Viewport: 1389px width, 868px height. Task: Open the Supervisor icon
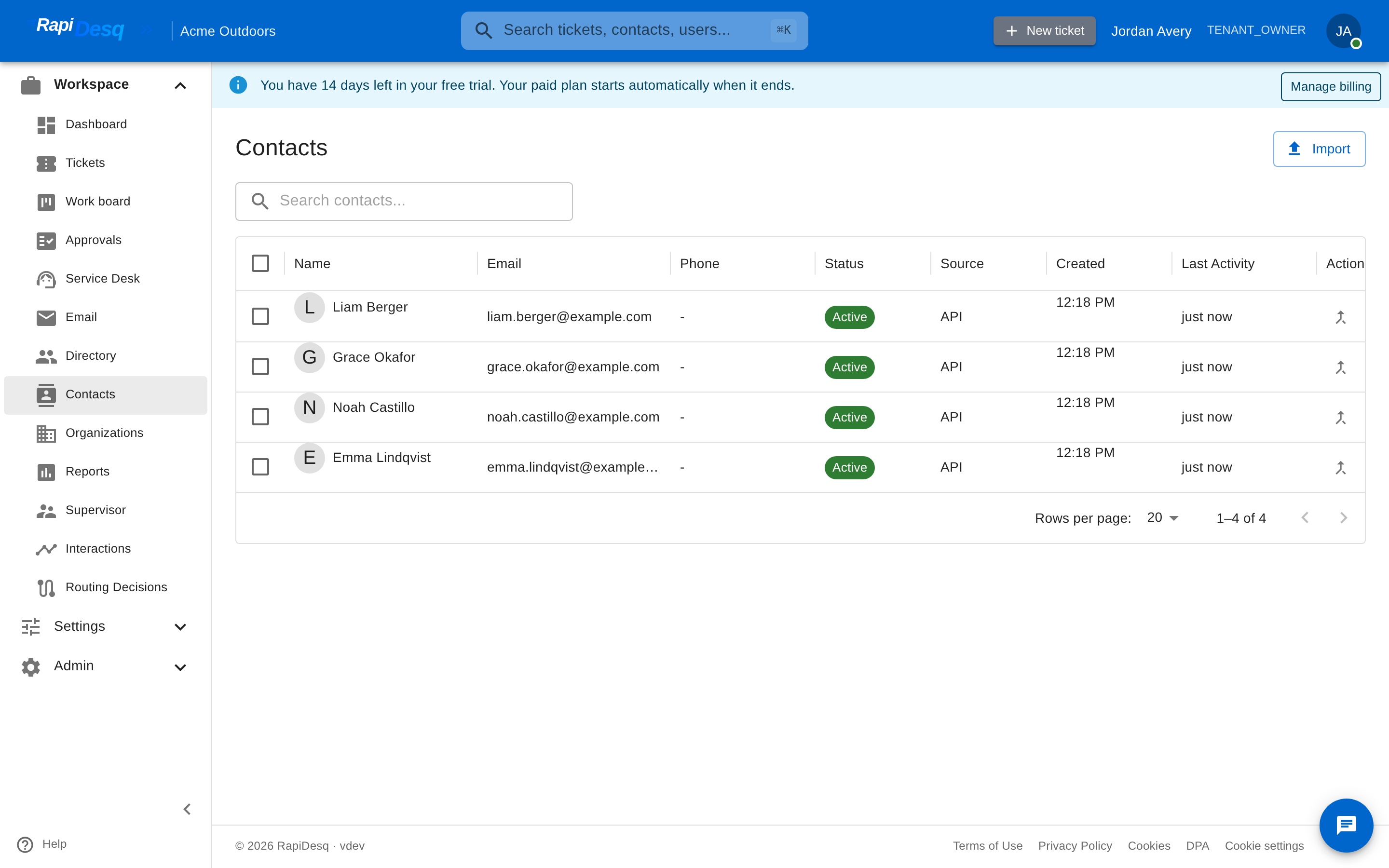46,510
